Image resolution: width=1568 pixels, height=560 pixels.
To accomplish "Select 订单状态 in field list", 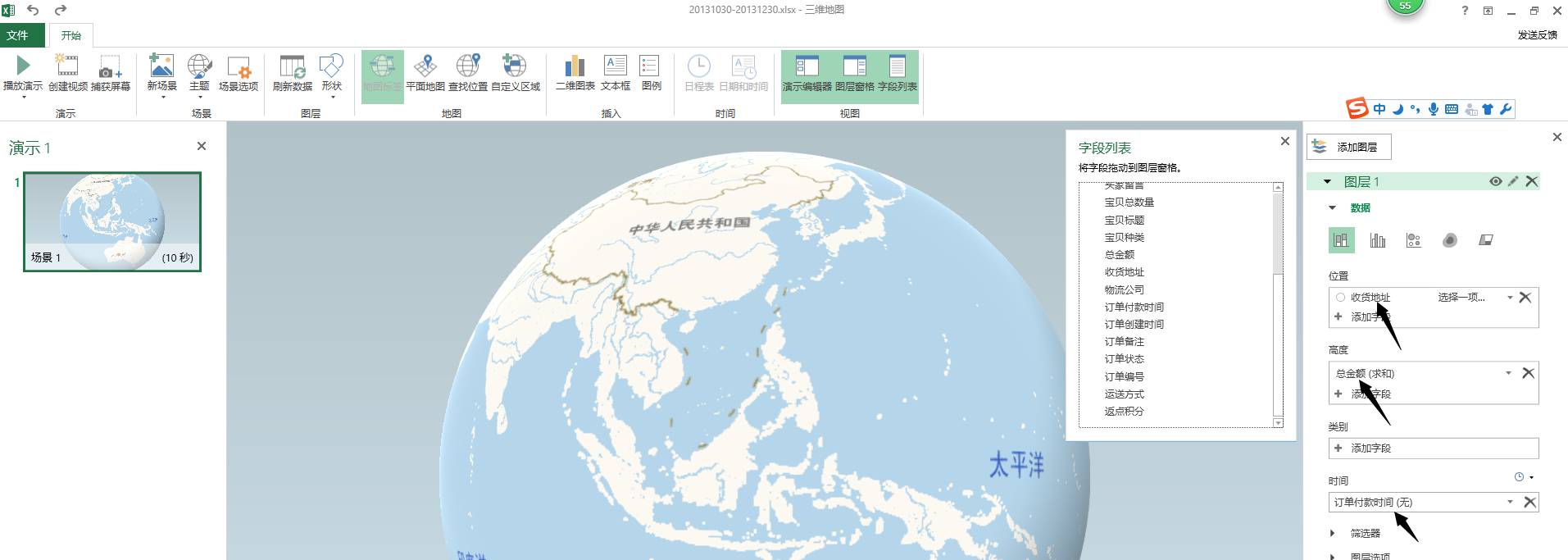I will coord(1124,358).
